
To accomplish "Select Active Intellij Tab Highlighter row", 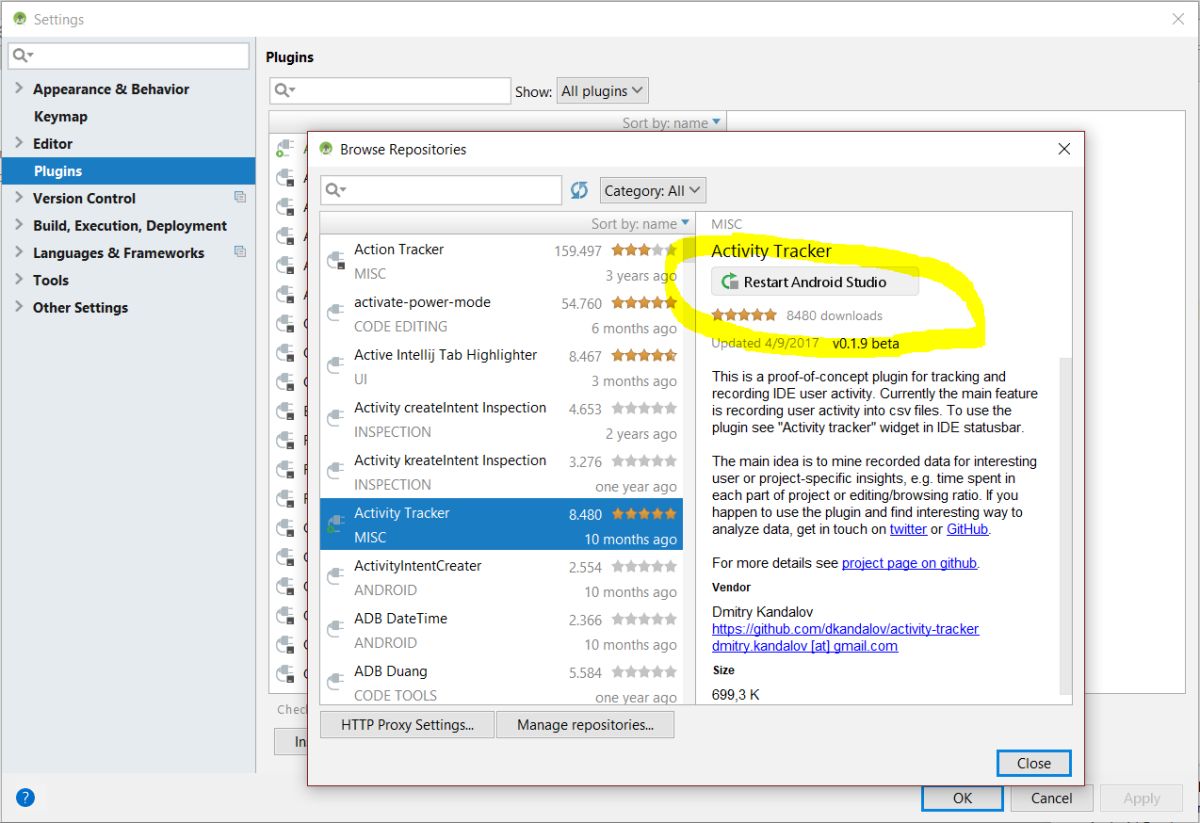I will click(501, 367).
